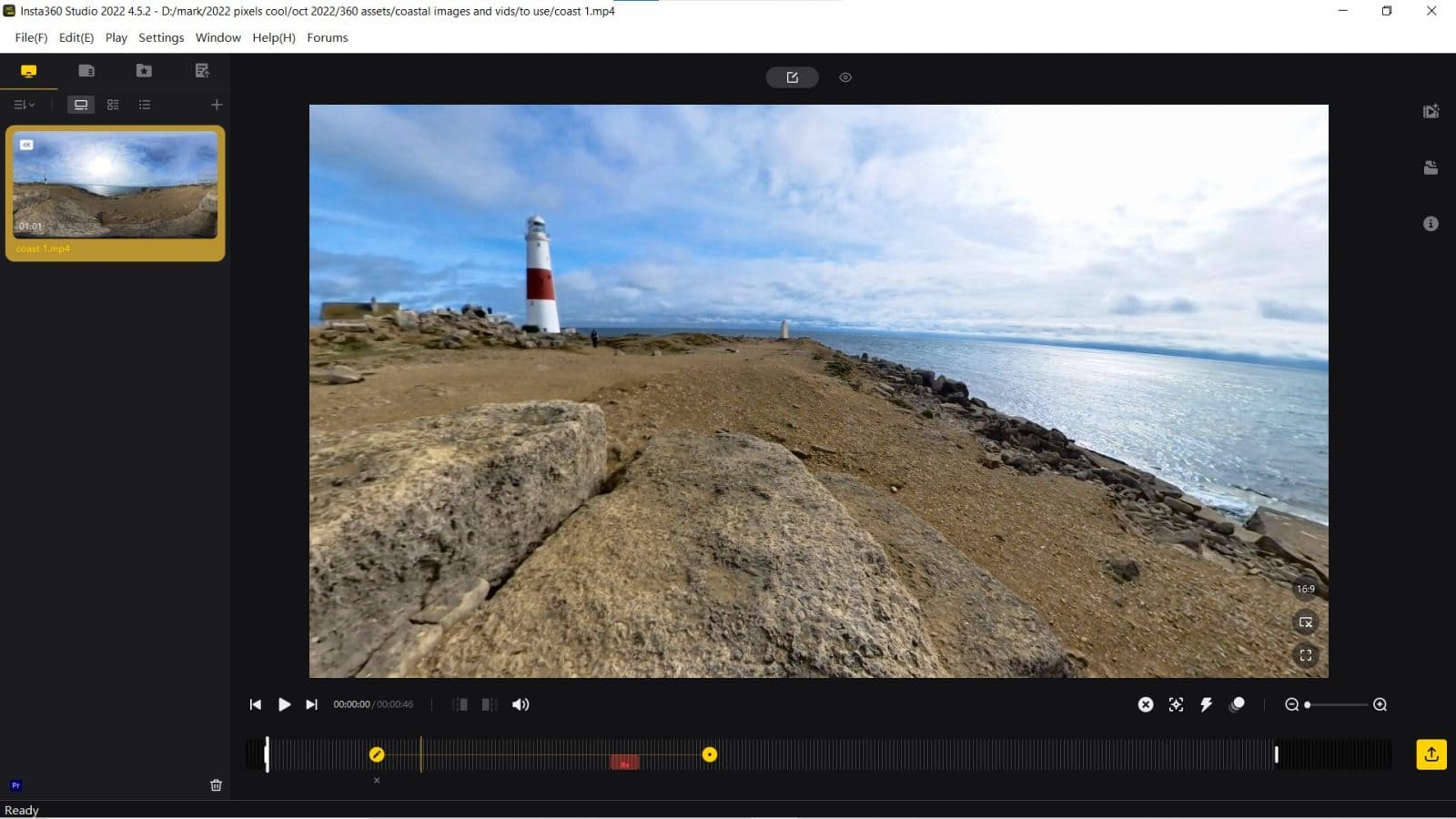
Task: Expand the sort order dropdown
Action: pos(25,105)
